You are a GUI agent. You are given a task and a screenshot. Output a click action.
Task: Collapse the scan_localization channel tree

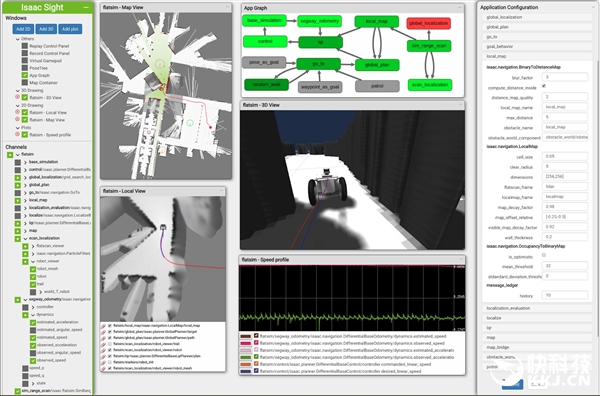click(25, 238)
